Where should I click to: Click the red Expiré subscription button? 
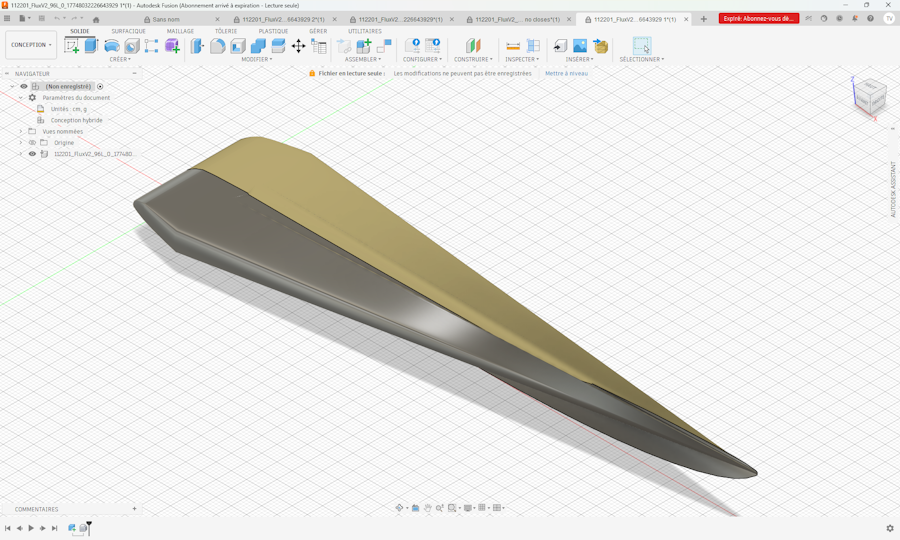758,19
